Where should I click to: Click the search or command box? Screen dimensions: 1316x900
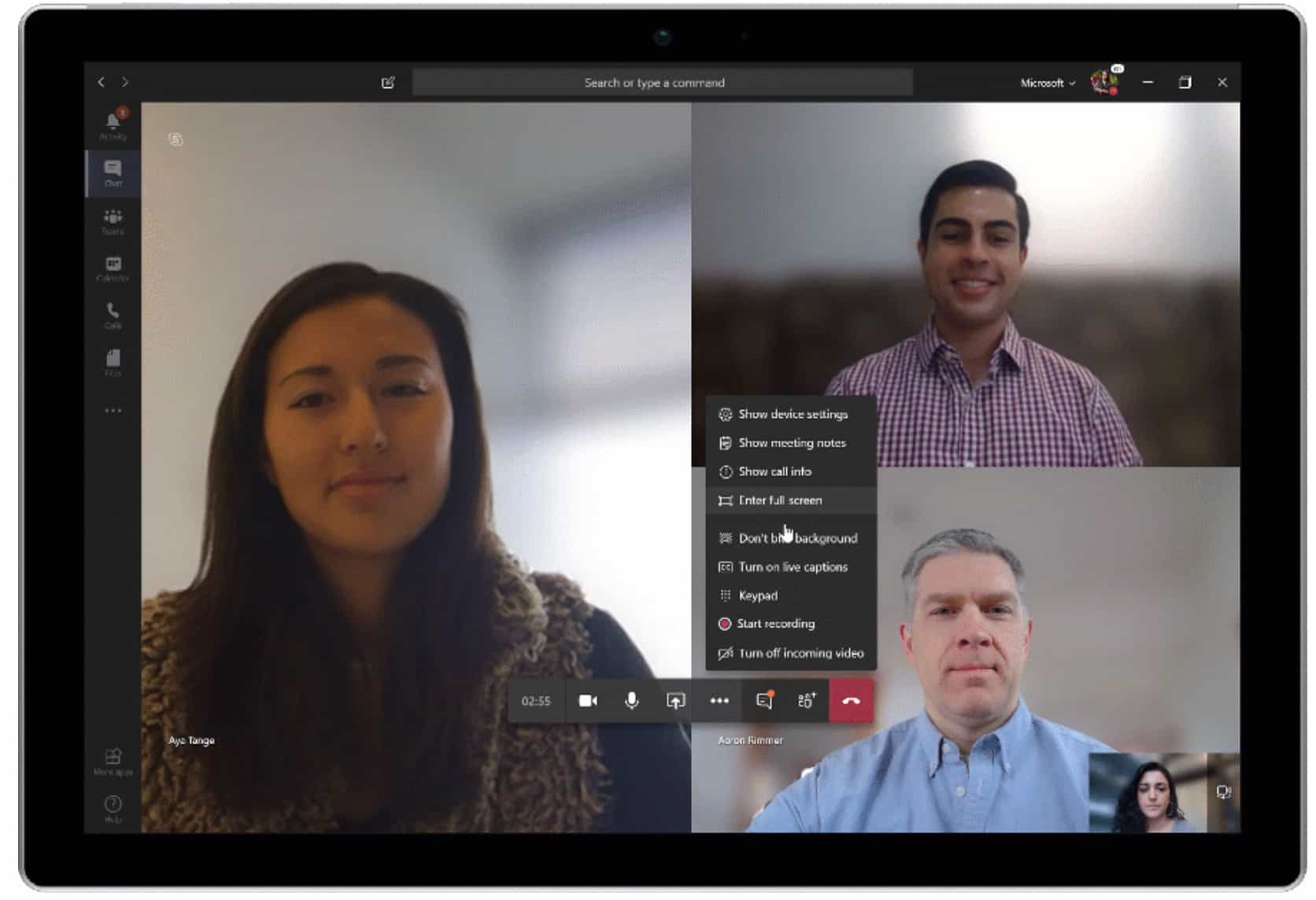tap(662, 83)
